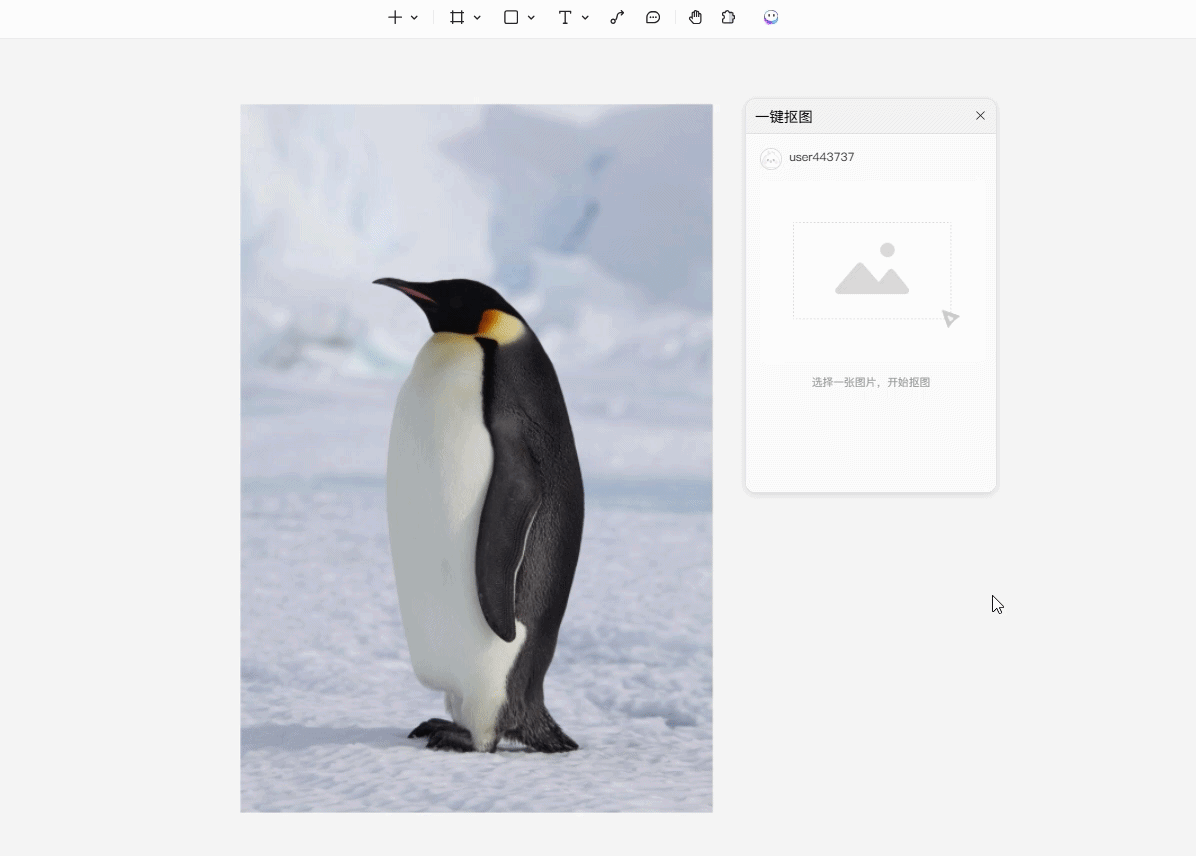Click the 选择一张图片，开始抠图 hint text

[x=870, y=382]
